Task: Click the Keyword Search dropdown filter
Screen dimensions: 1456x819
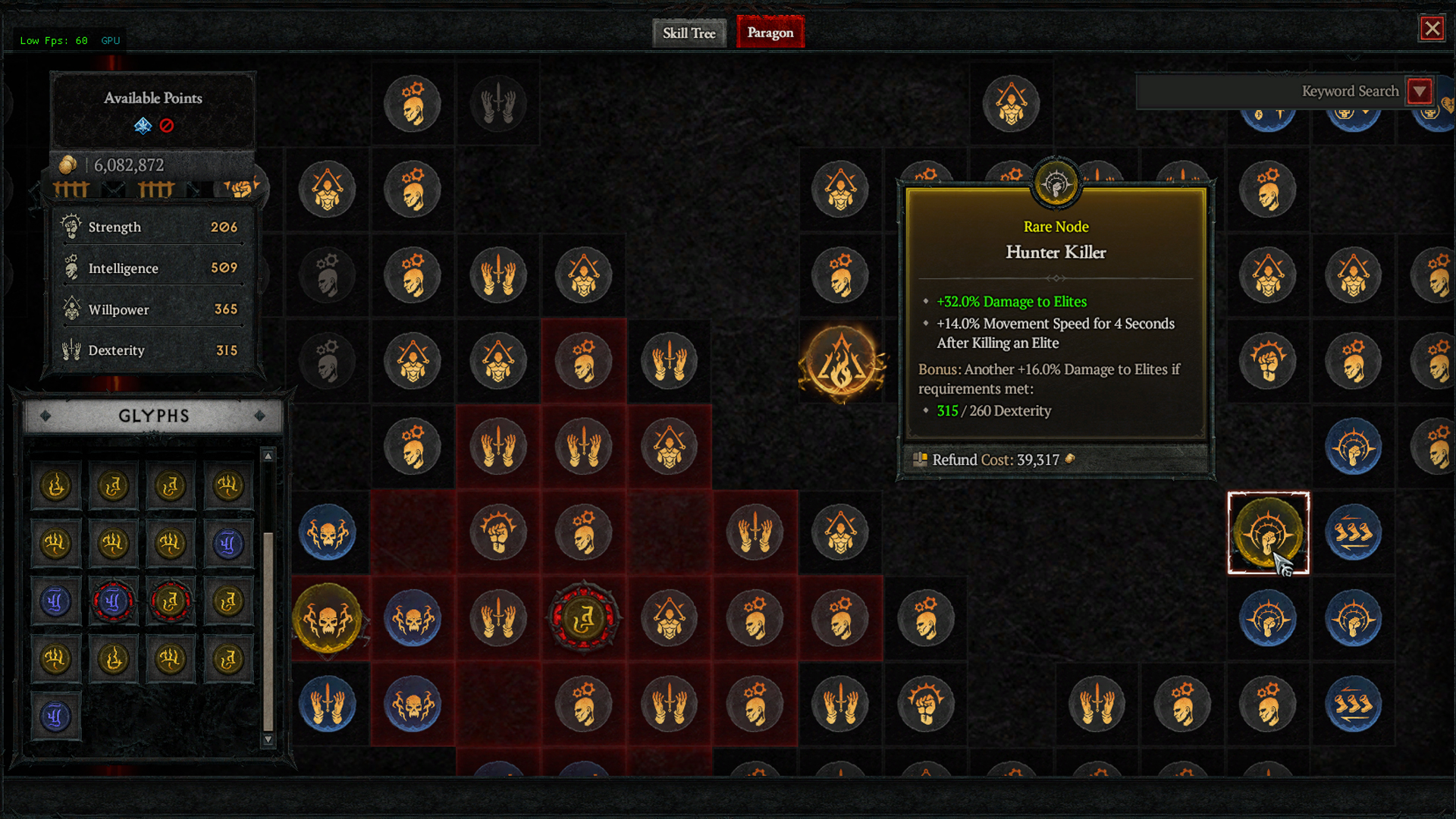Action: point(1421,91)
